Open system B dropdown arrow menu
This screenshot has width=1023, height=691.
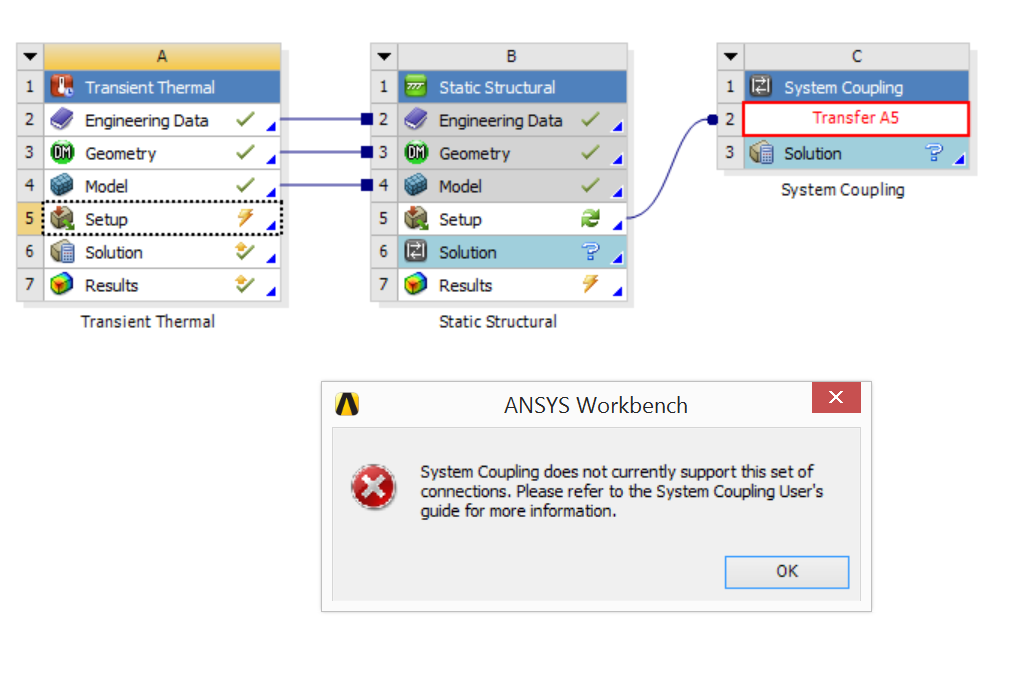384,57
